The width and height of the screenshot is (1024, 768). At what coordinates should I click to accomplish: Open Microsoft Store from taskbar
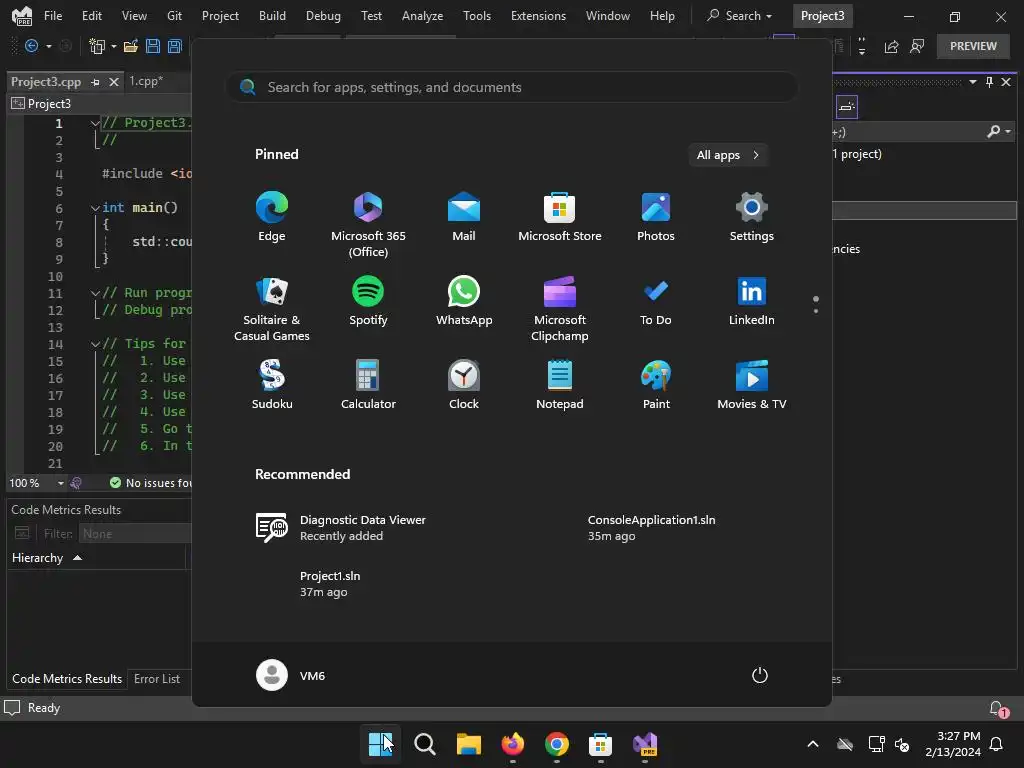[600, 744]
